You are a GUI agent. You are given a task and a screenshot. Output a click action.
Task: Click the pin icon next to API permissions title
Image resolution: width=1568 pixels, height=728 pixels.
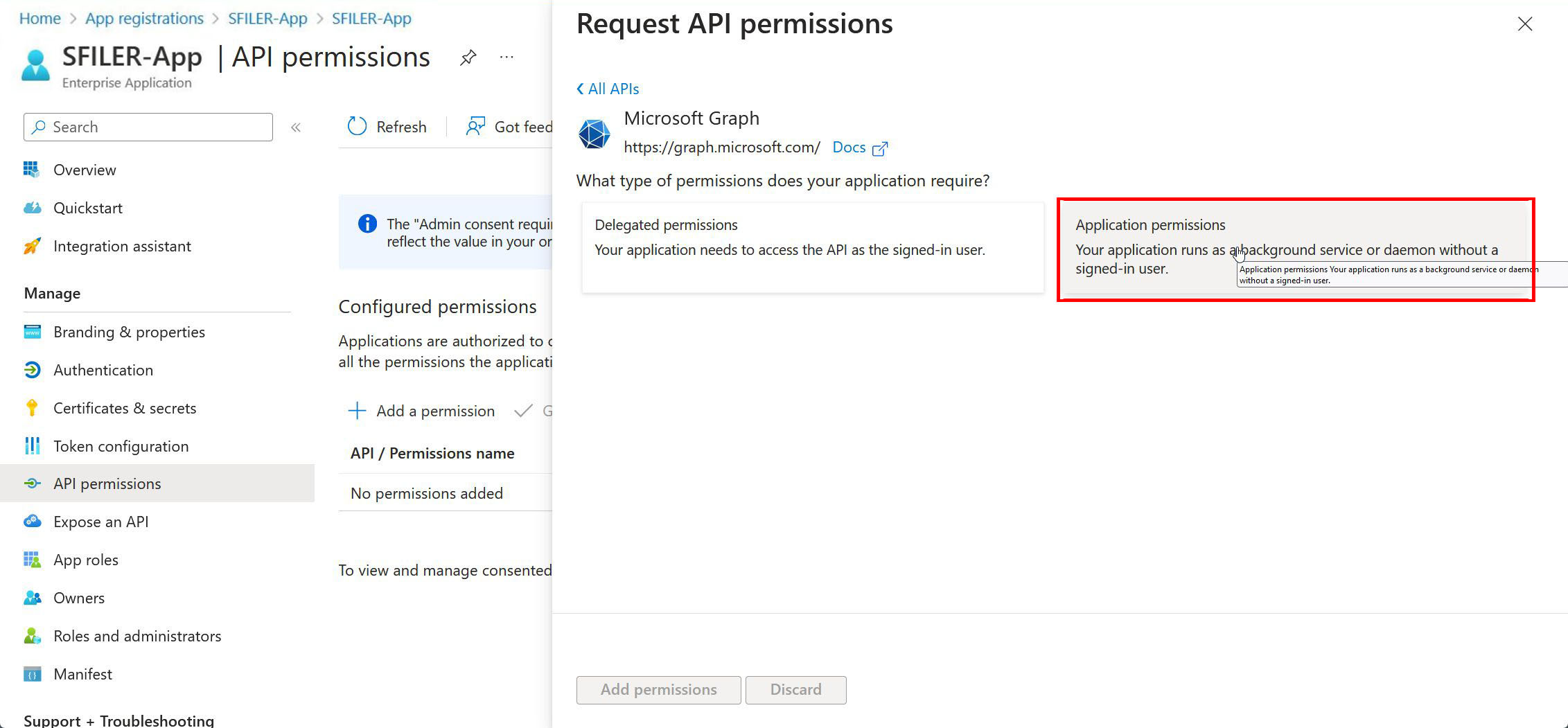[468, 57]
